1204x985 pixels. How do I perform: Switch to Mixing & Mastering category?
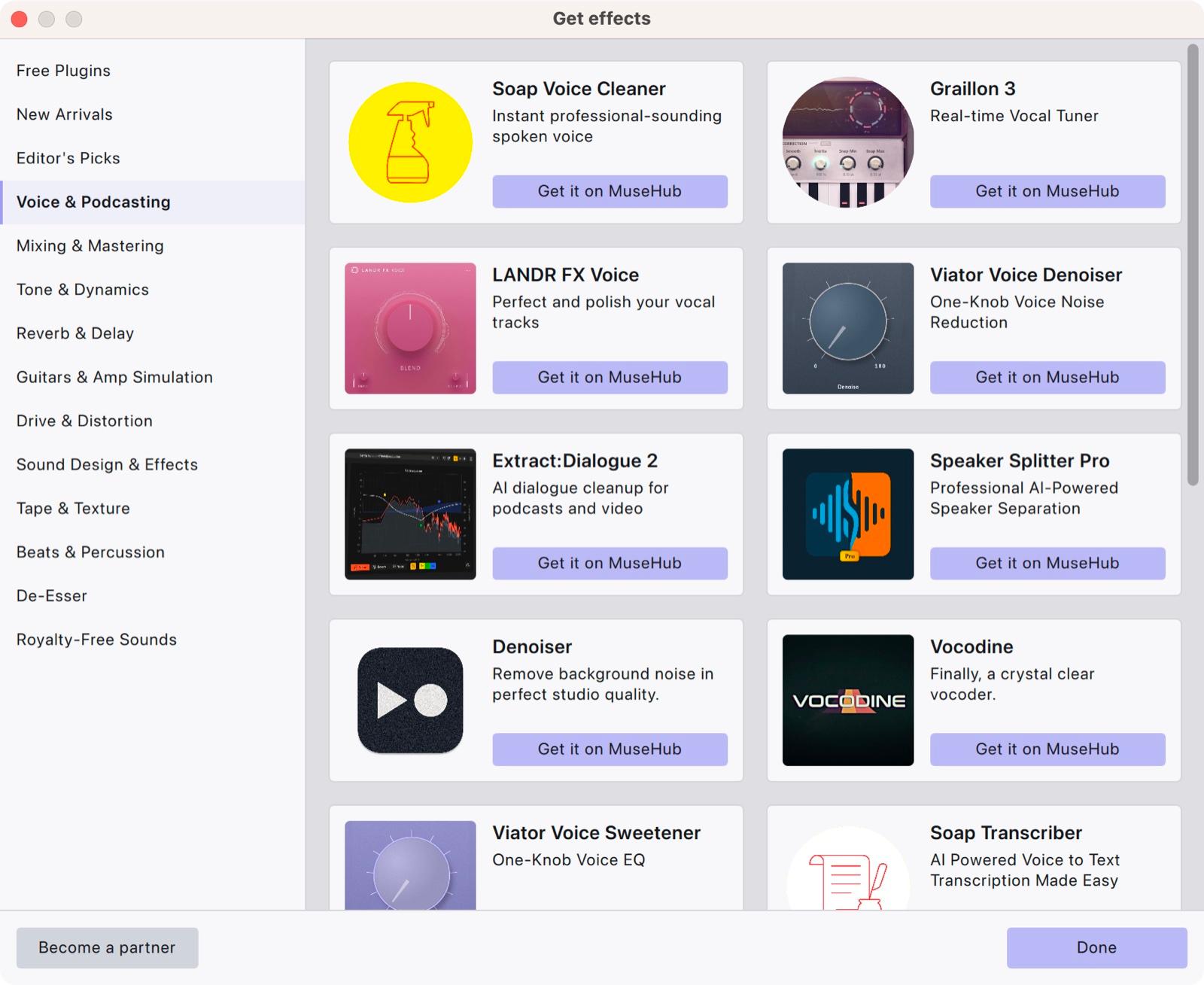pyautogui.click(x=153, y=246)
